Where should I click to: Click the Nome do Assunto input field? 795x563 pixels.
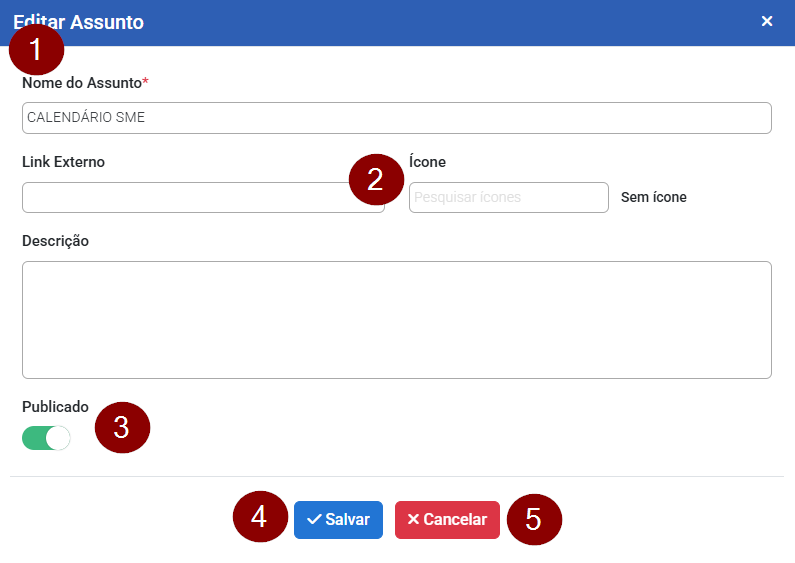click(396, 117)
